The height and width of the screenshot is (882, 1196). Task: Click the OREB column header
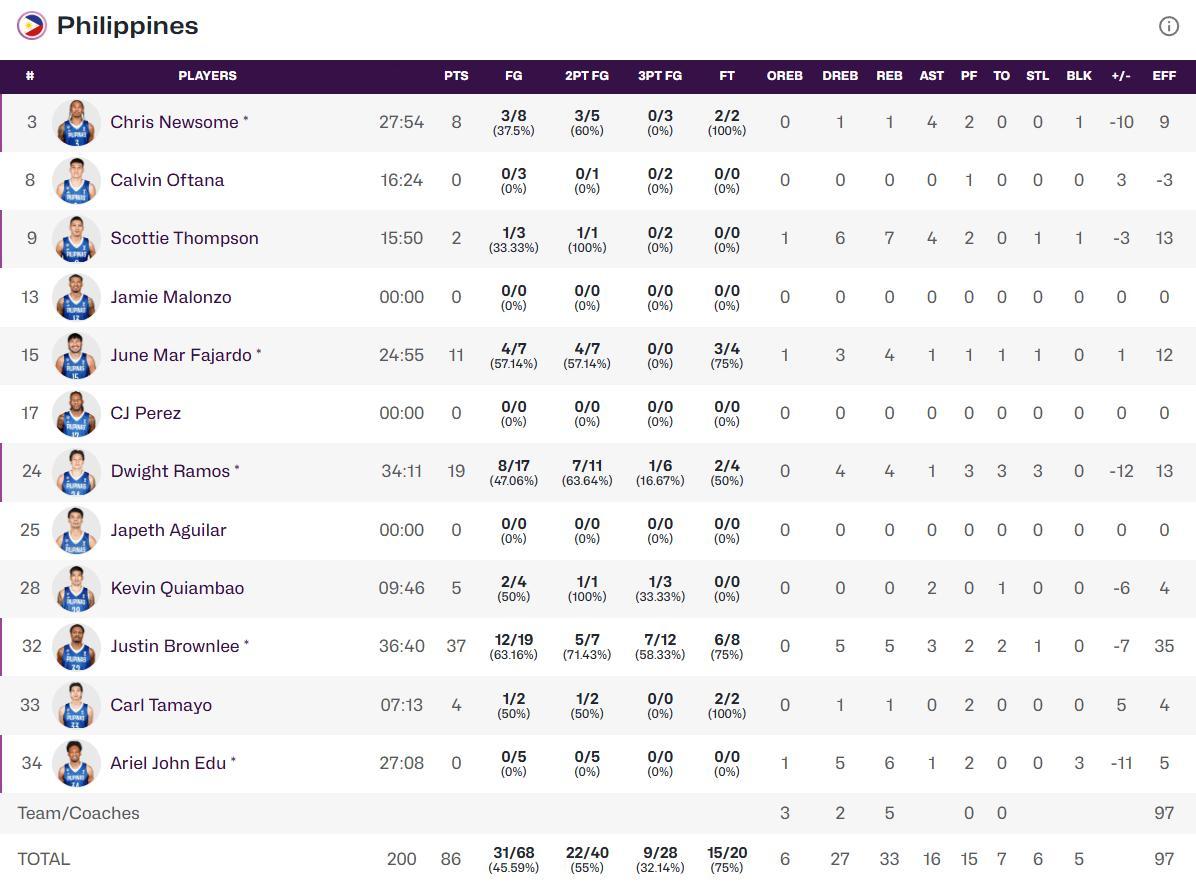pyautogui.click(x=785, y=76)
